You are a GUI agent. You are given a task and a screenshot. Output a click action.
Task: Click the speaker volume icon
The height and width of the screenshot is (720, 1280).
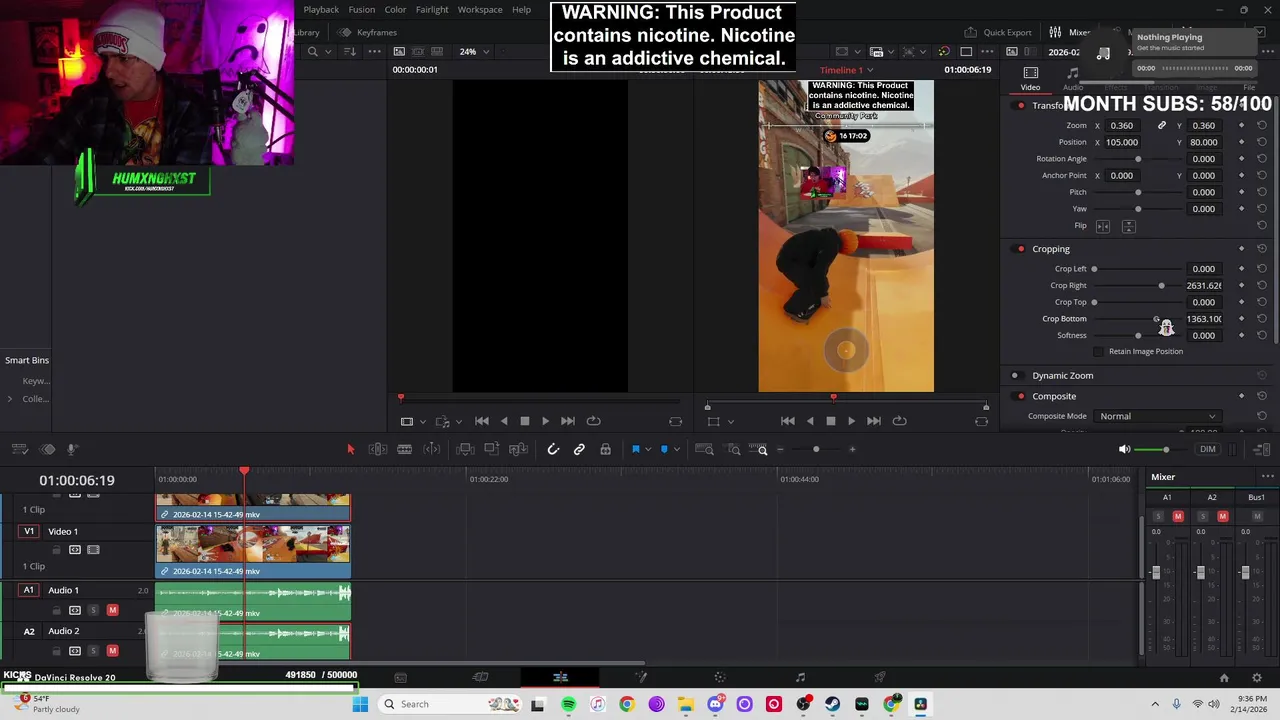coord(1125,450)
